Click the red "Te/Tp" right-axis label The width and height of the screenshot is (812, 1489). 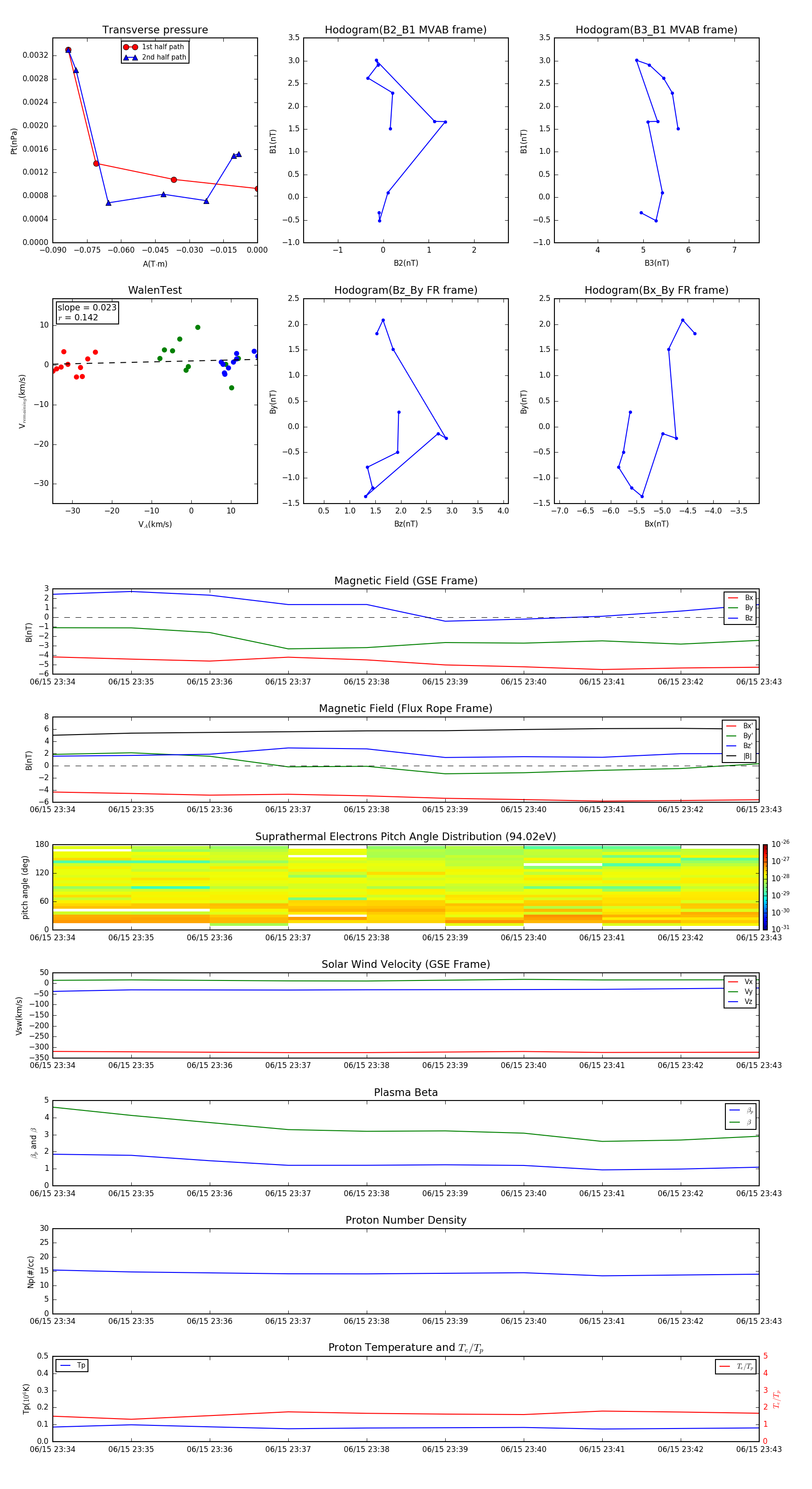pyautogui.click(x=777, y=1399)
